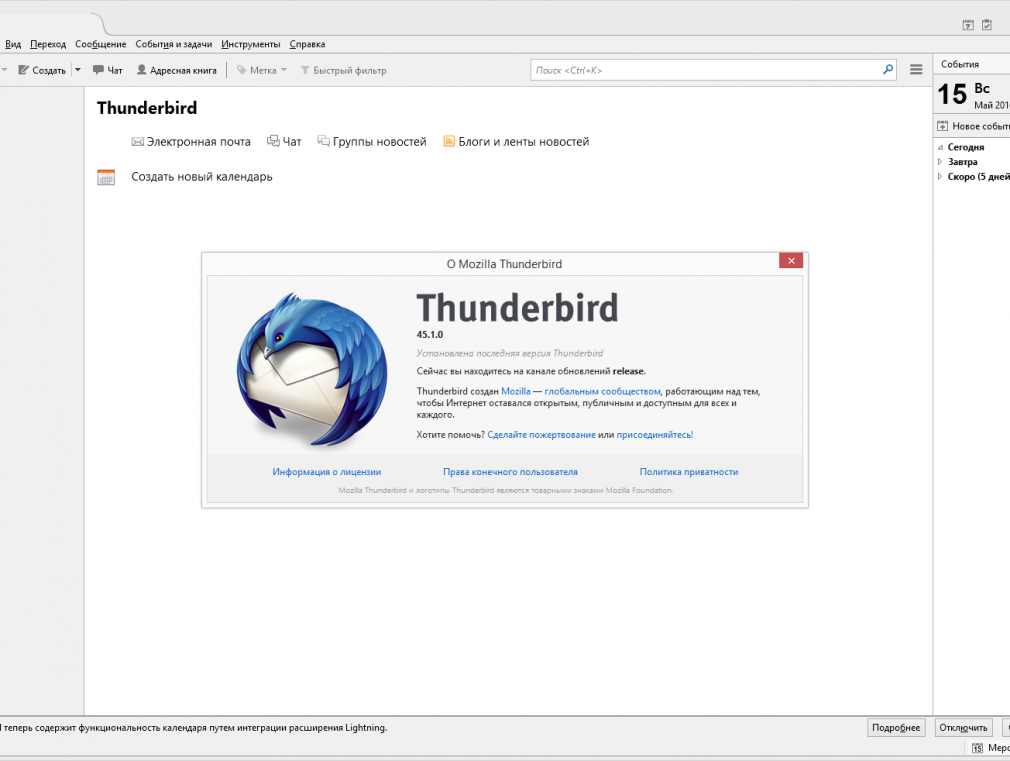
Task: Open Права конечного пользователя
Action: pyautogui.click(x=510, y=472)
